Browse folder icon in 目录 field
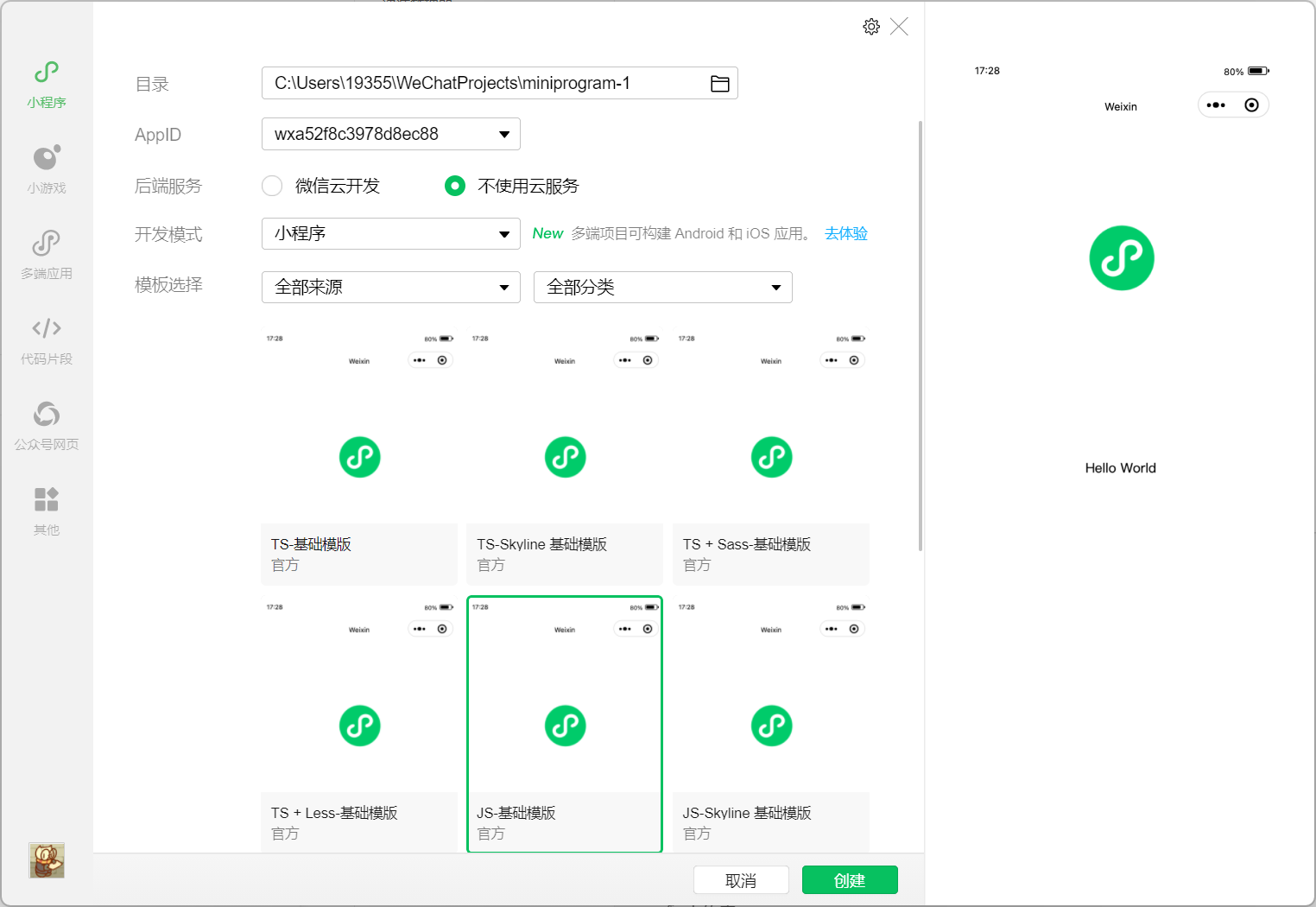Viewport: 1316px width, 907px height. (720, 84)
